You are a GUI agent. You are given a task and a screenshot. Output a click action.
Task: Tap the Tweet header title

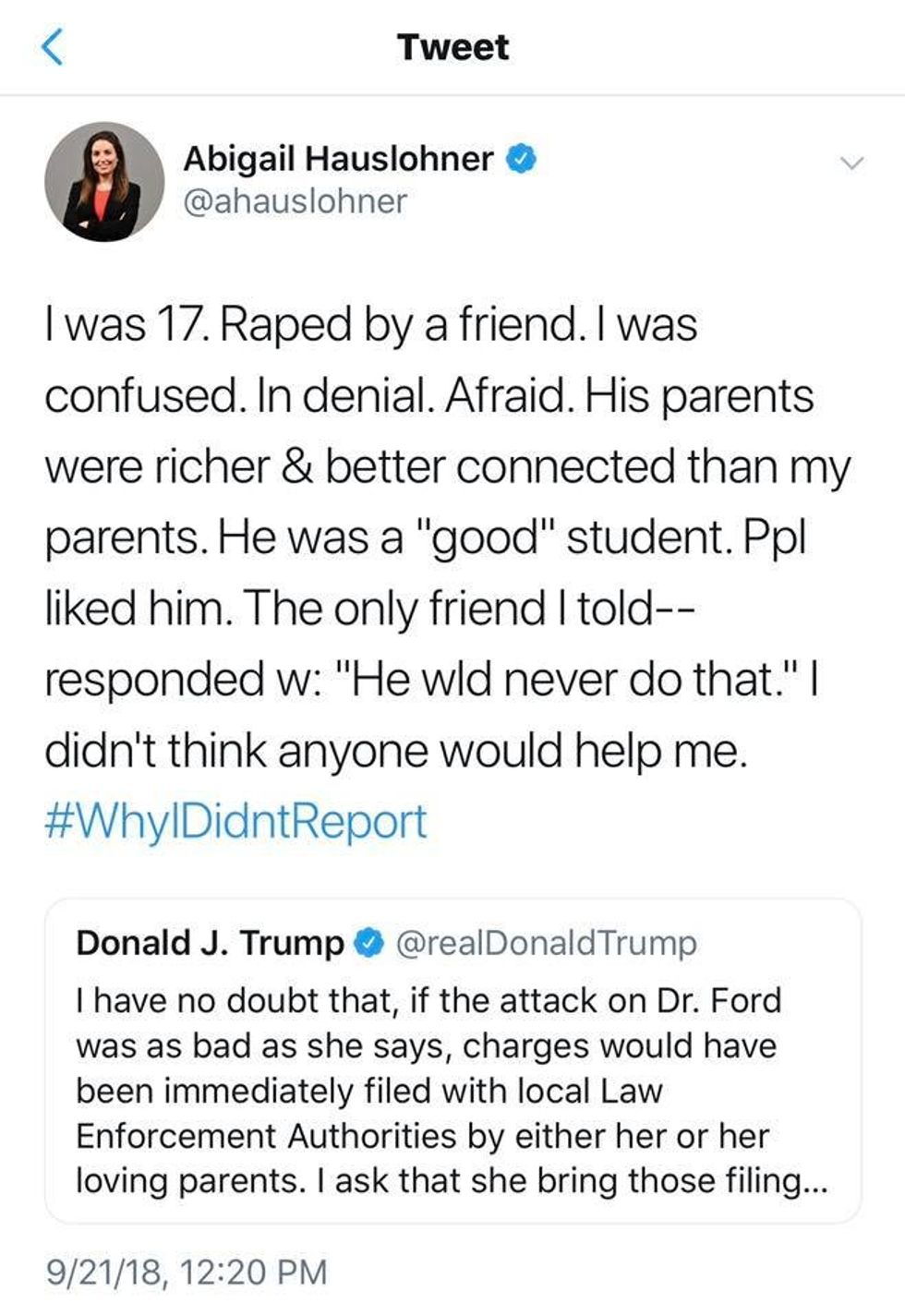(452, 47)
